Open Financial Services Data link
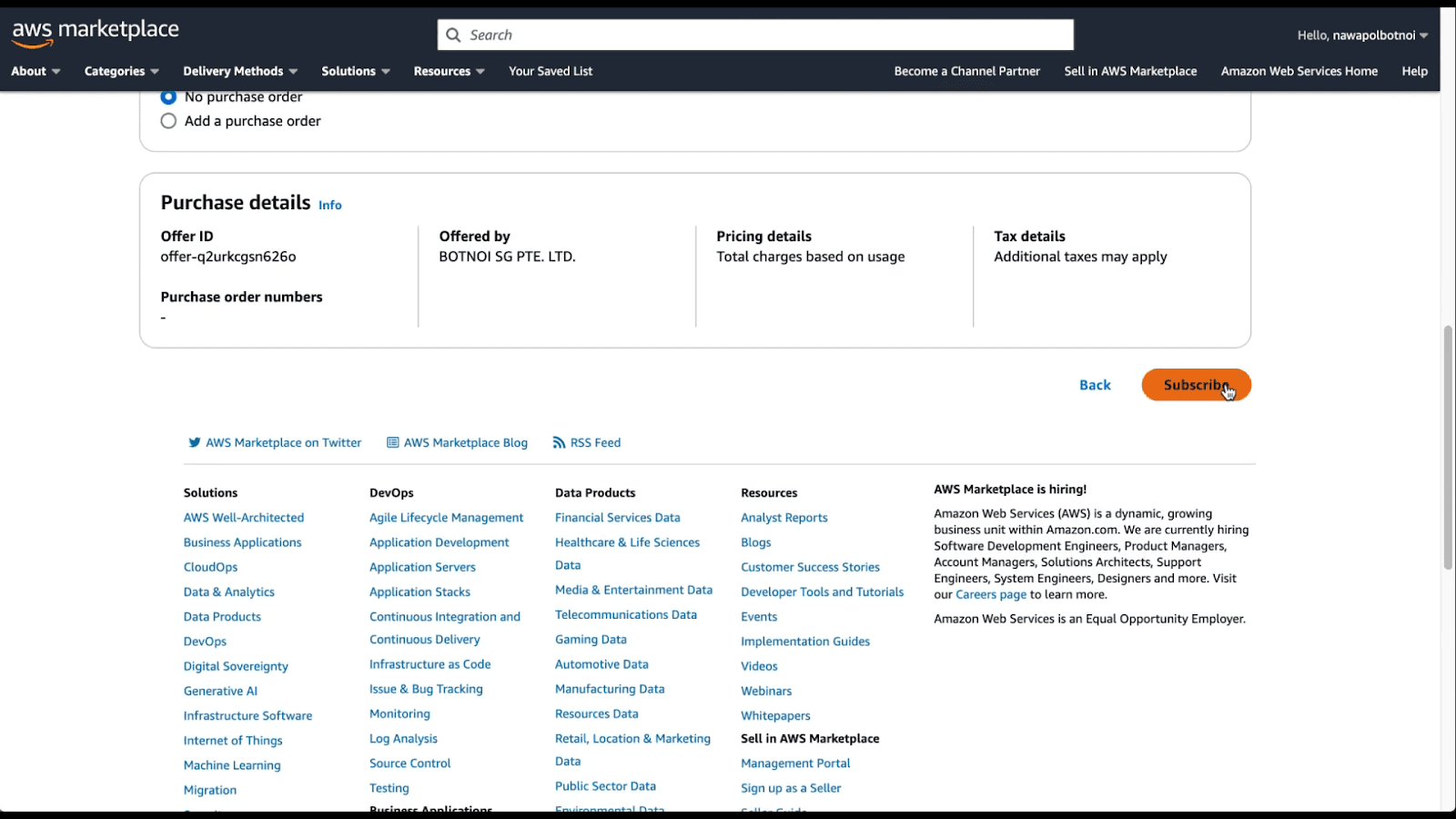Image resolution: width=1456 pixels, height=819 pixels. click(617, 517)
